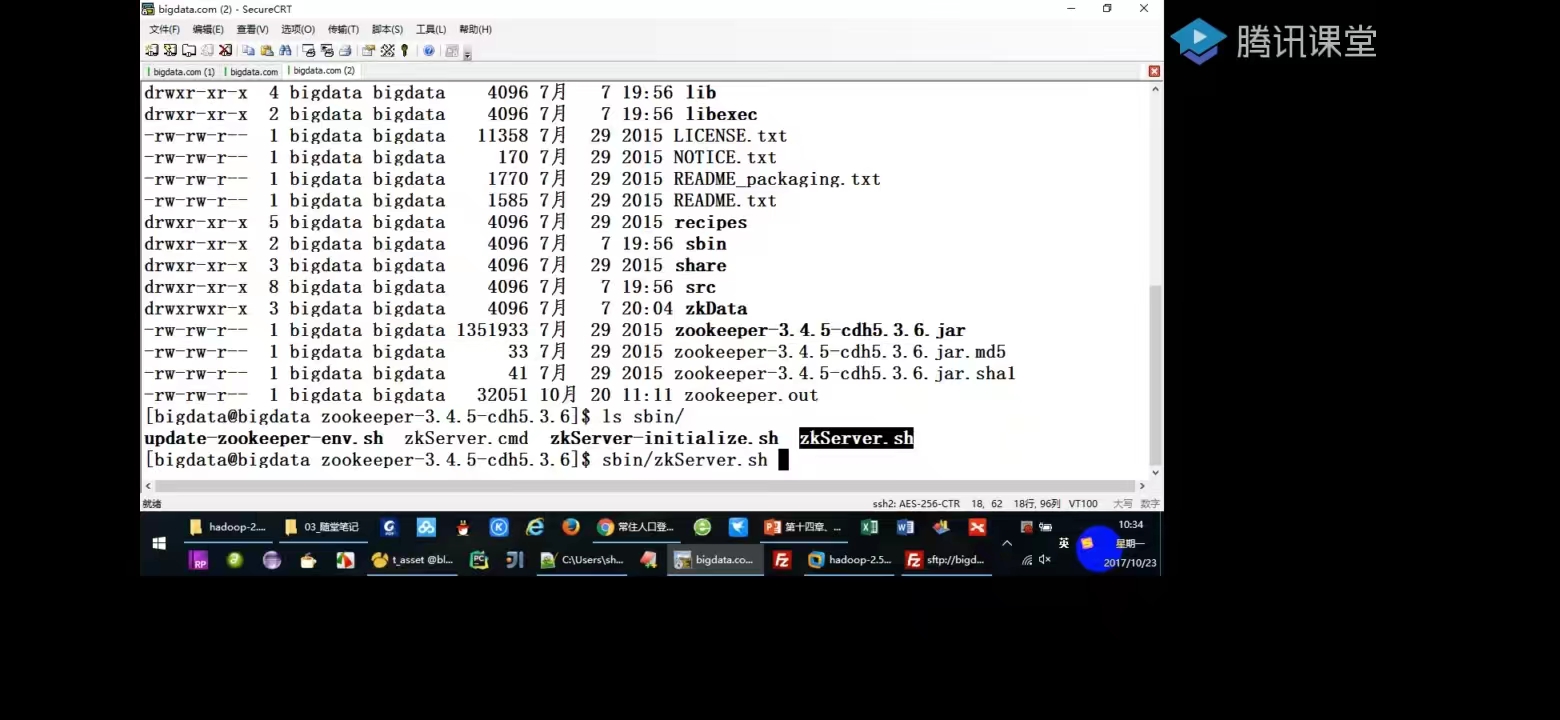Click the volume muted tray icon
Screen dimensions: 1560x720
coord(1044,560)
